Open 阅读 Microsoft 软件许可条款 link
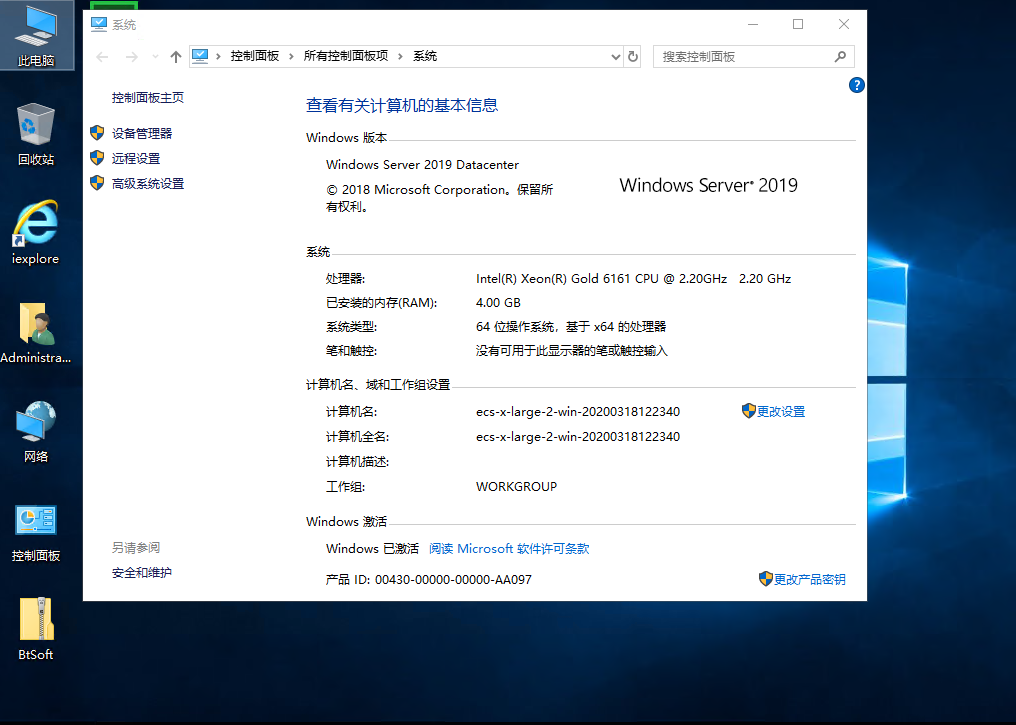The width and height of the screenshot is (1016, 725). tap(509, 549)
